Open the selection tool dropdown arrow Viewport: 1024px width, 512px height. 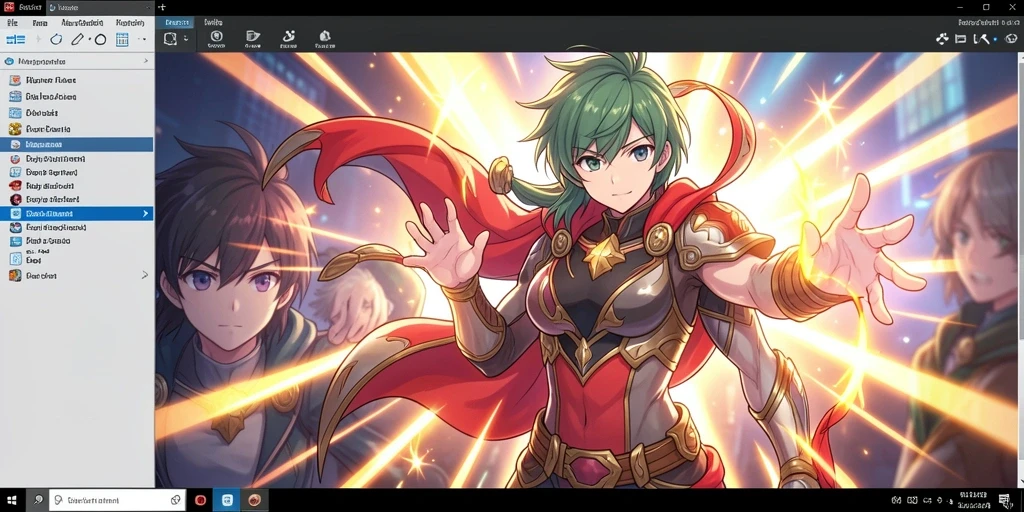(185, 39)
